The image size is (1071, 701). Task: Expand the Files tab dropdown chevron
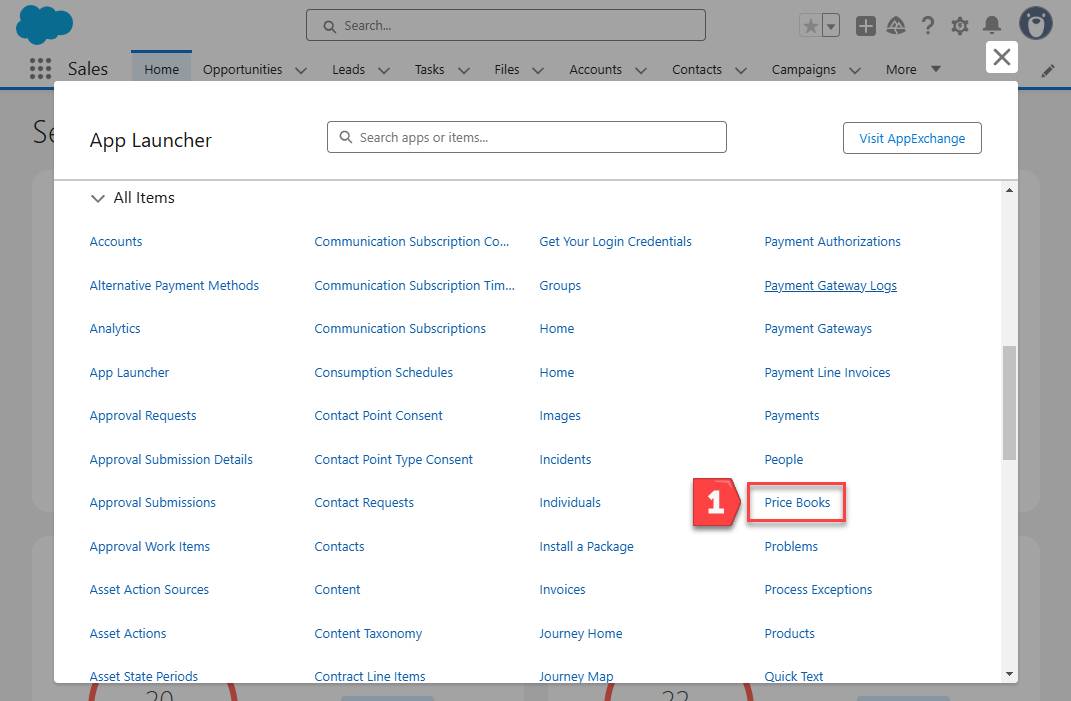click(x=538, y=70)
